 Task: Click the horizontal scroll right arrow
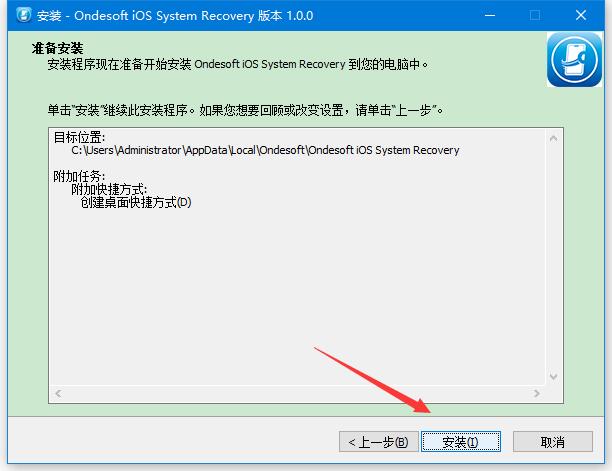537,393
